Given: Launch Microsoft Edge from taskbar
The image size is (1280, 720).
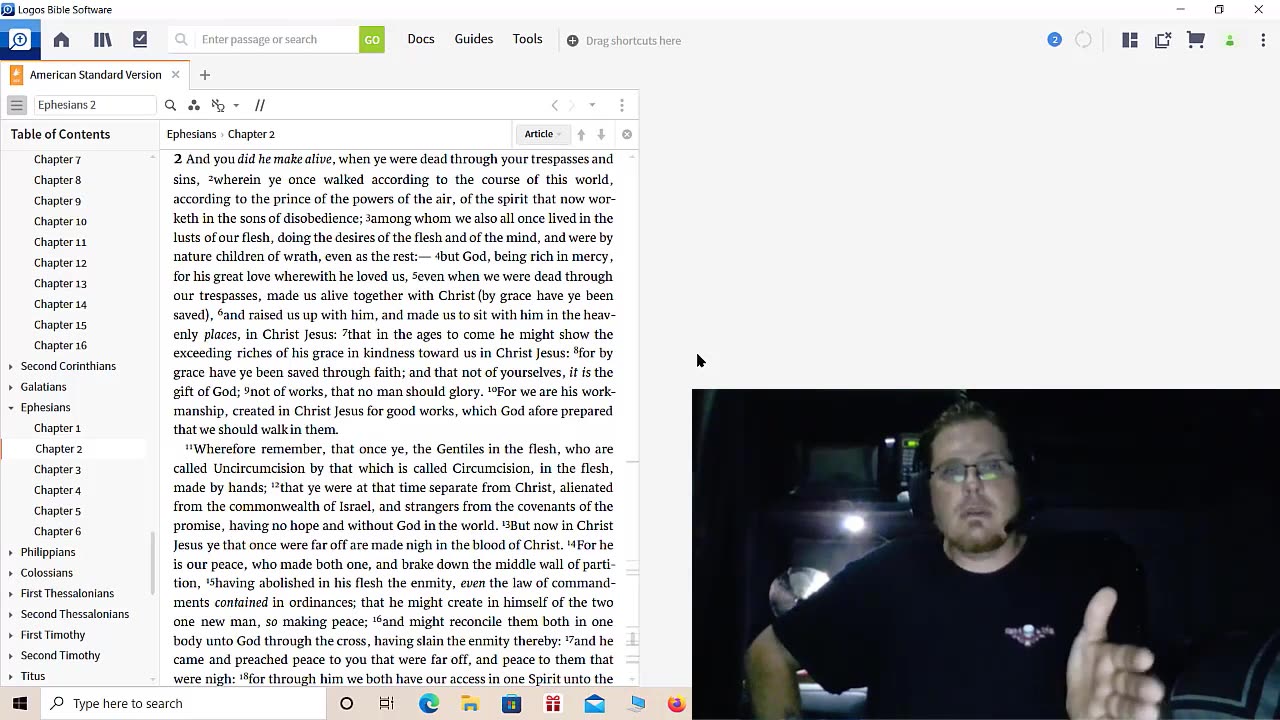Looking at the screenshot, I should (x=429, y=703).
